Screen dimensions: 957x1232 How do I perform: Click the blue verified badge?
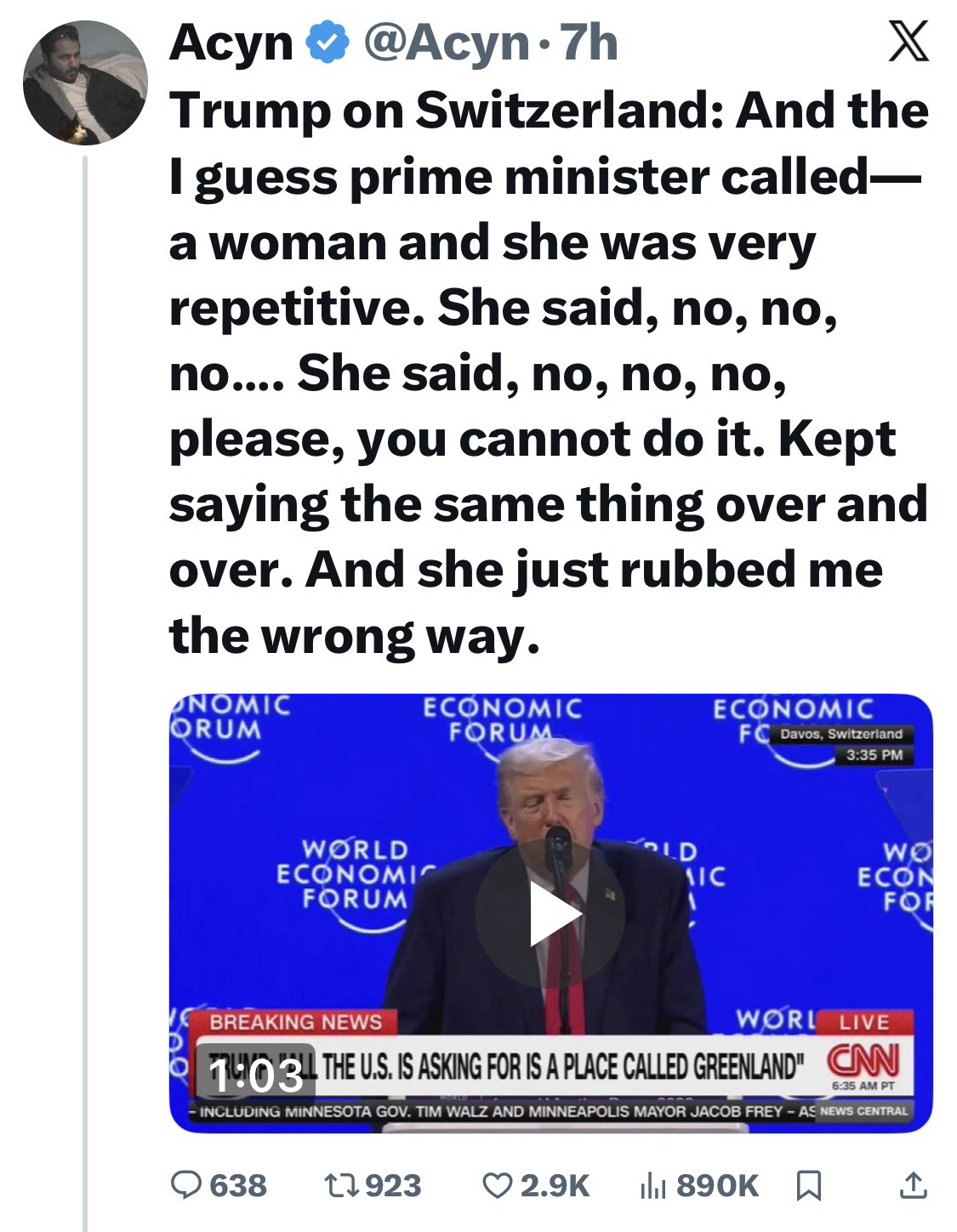click(x=326, y=43)
